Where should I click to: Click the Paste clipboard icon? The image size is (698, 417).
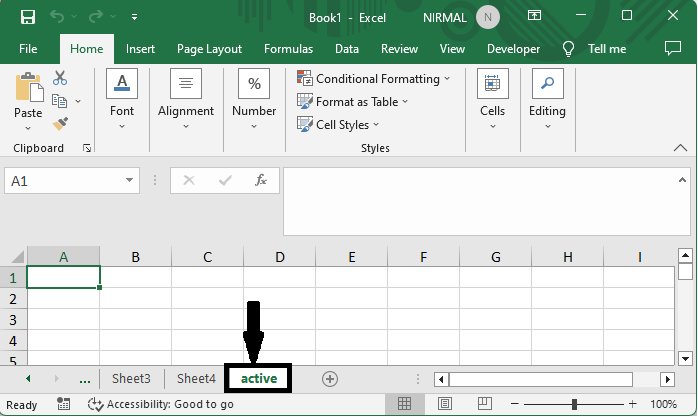point(28,92)
